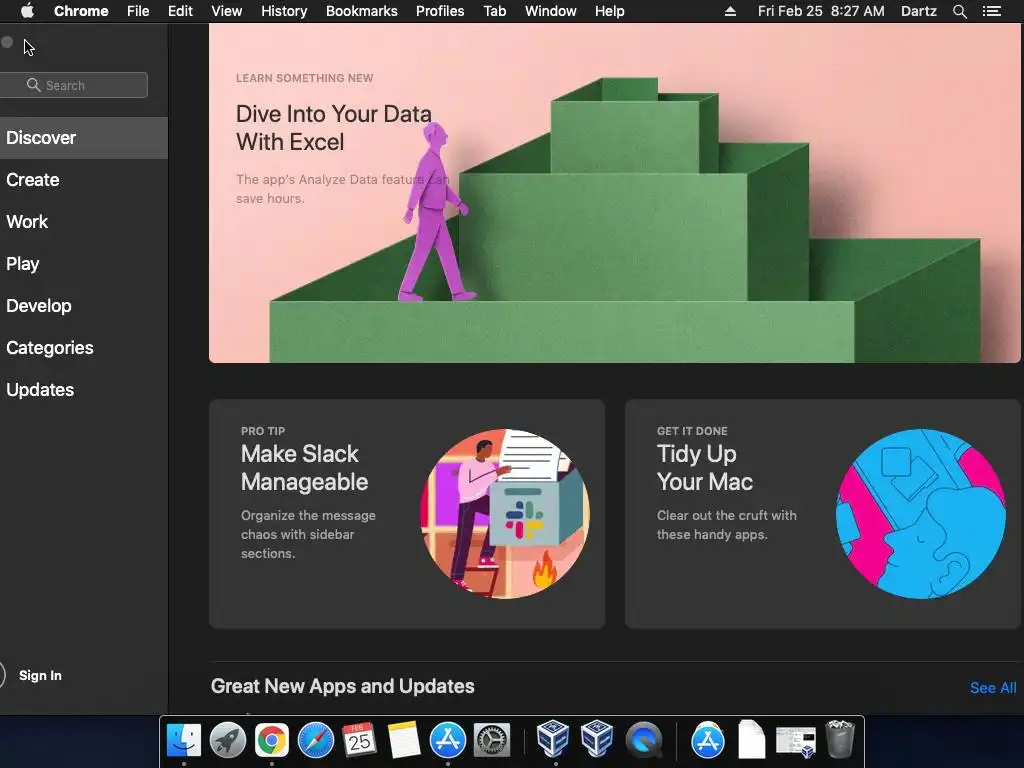
Task: Open the Play section
Action: click(x=84, y=264)
